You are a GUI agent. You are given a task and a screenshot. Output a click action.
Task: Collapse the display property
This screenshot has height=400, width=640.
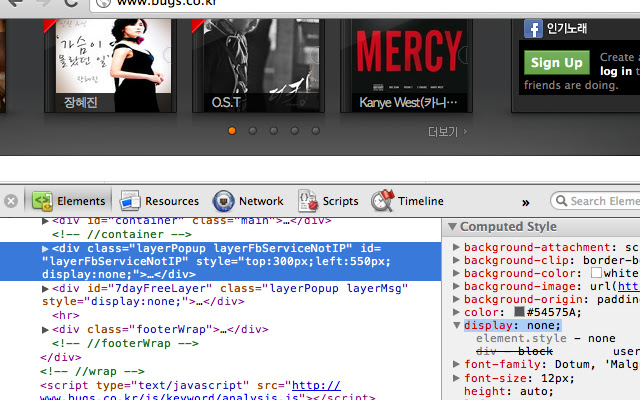click(456, 325)
